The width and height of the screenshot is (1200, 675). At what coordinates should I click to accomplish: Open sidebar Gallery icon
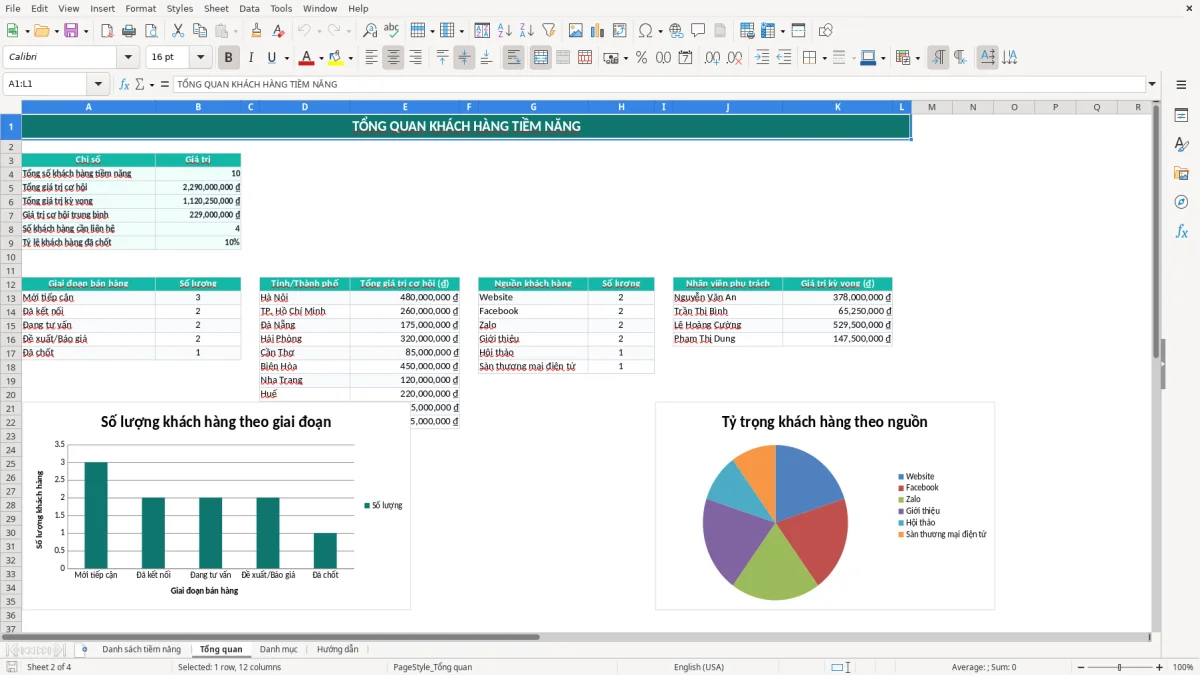pyautogui.click(x=1181, y=173)
